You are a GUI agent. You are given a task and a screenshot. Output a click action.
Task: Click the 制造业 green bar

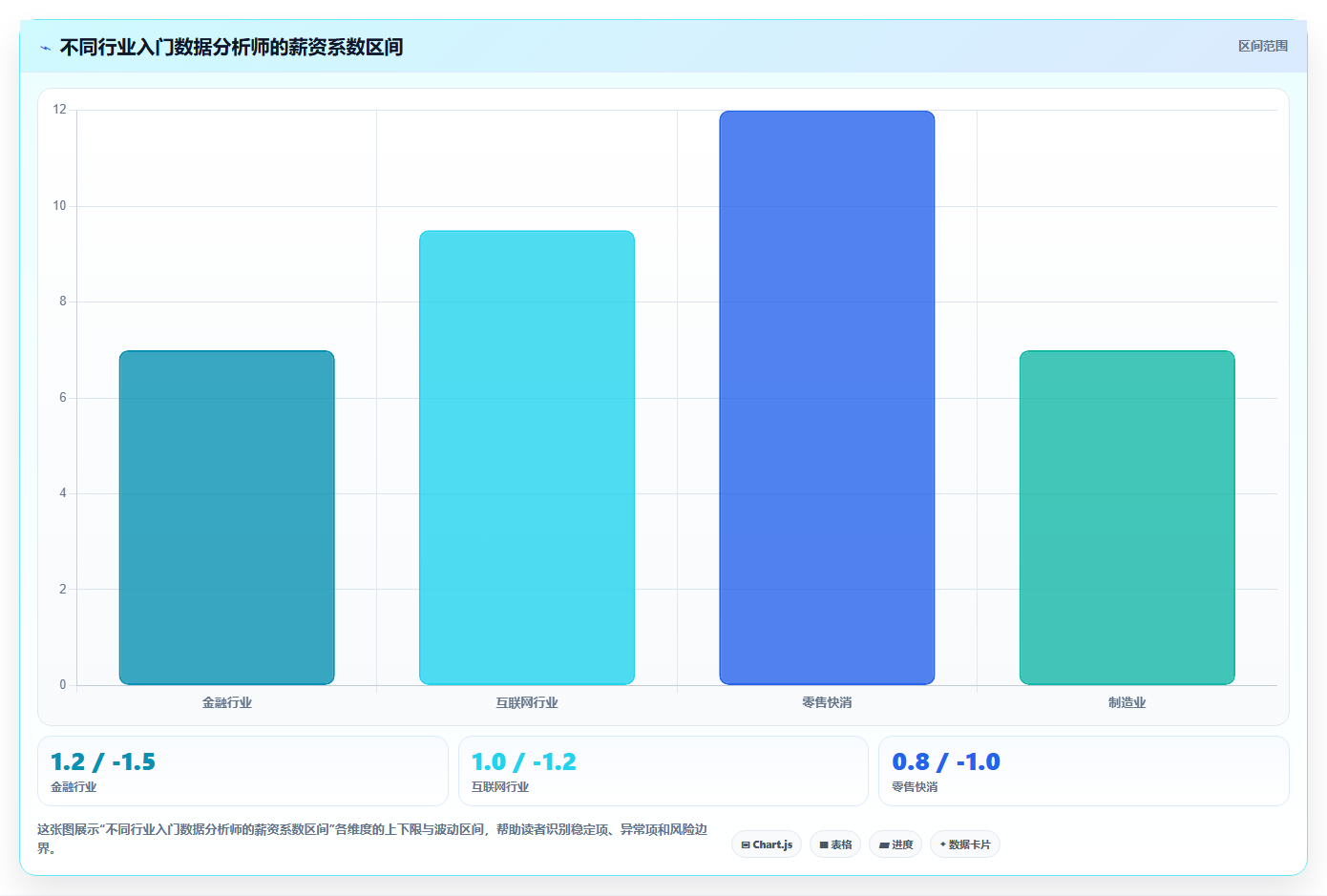pos(1127,517)
